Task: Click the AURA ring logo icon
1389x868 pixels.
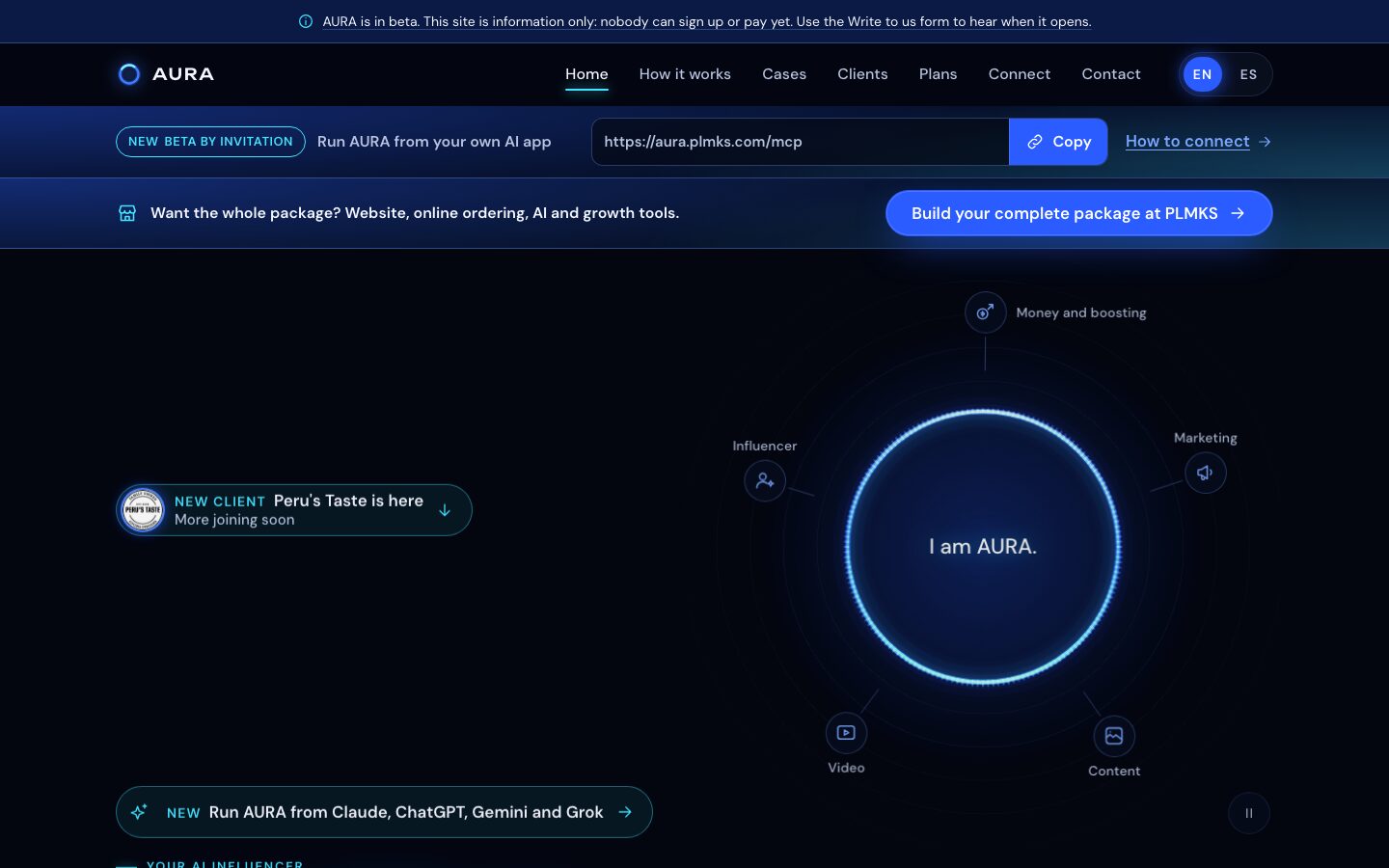Action: point(129,74)
